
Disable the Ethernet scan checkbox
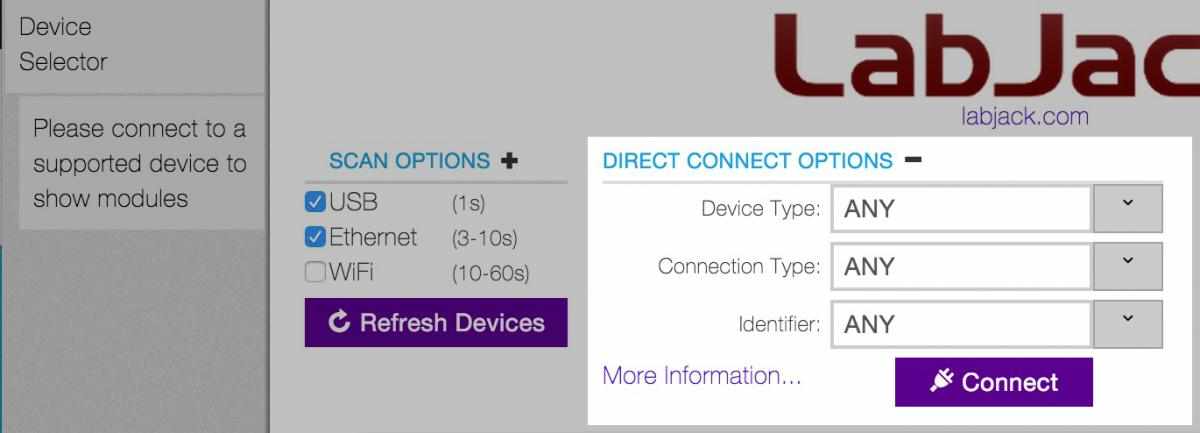point(315,238)
